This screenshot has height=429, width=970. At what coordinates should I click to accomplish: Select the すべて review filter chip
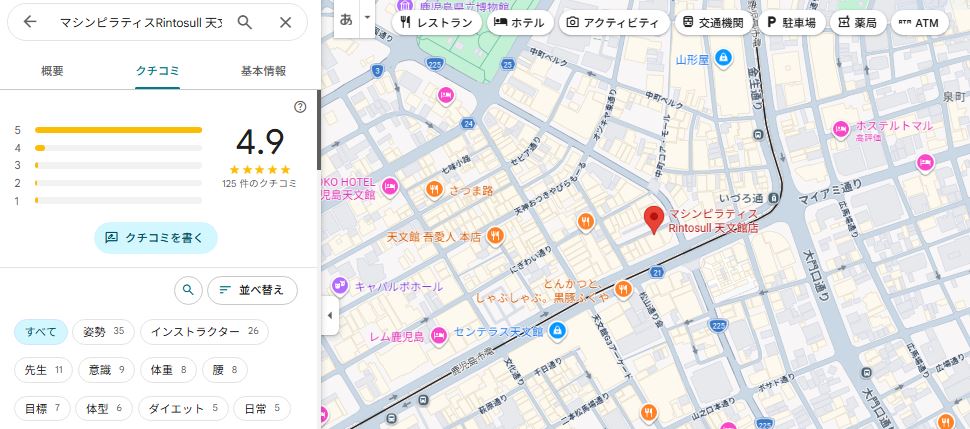click(41, 332)
